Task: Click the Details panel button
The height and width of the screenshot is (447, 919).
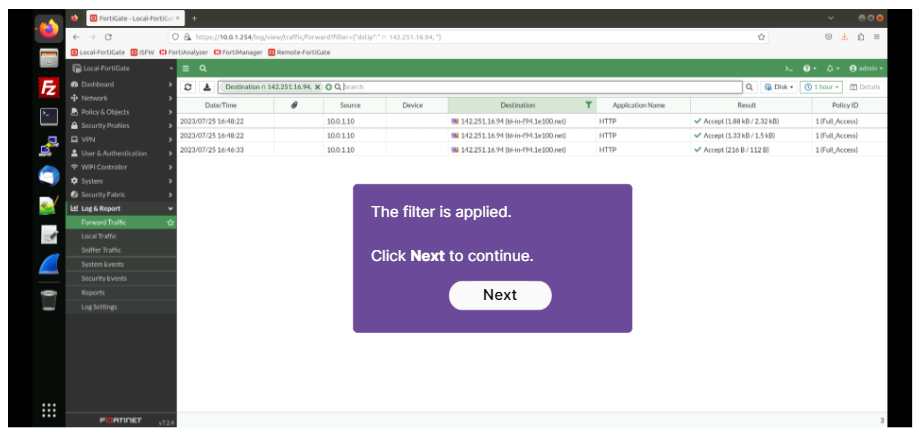Action: (x=865, y=87)
